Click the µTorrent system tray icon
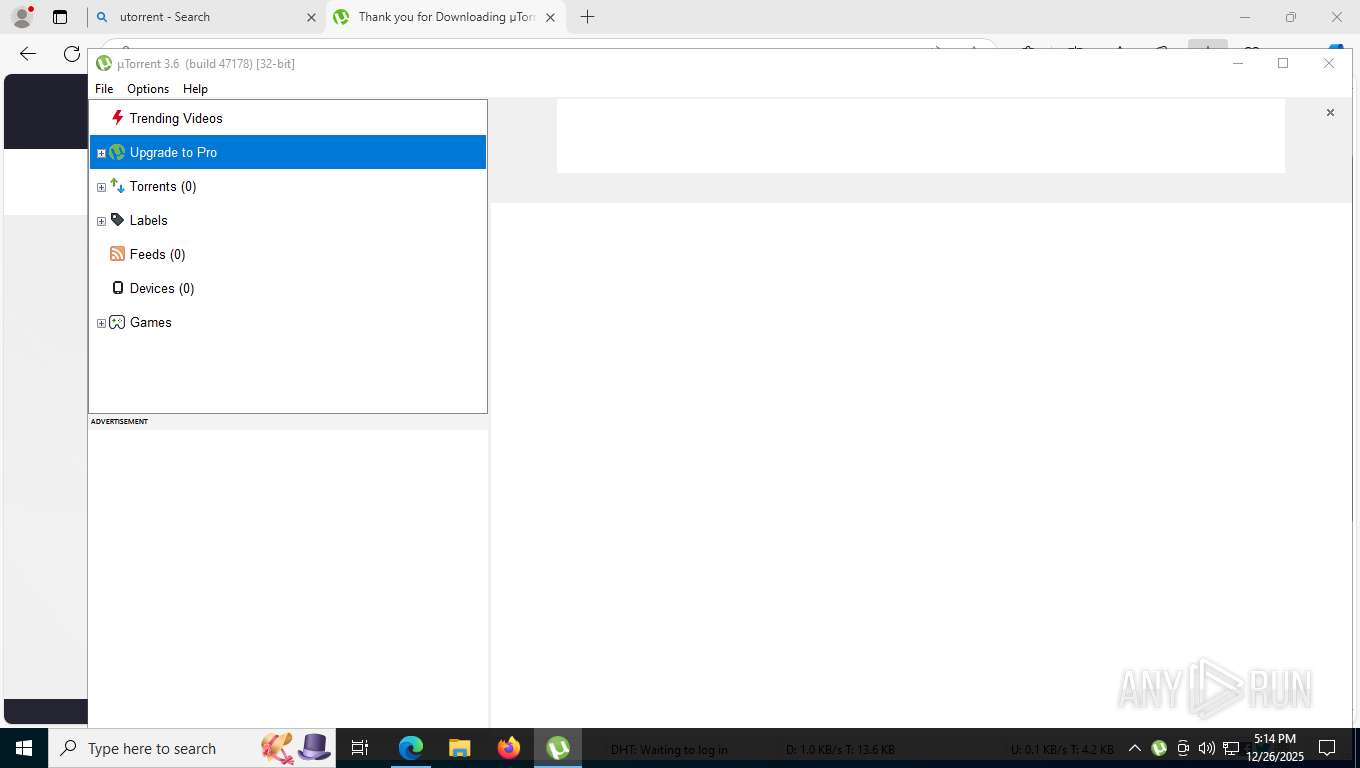The image size is (1360, 768). [x=1159, y=748]
